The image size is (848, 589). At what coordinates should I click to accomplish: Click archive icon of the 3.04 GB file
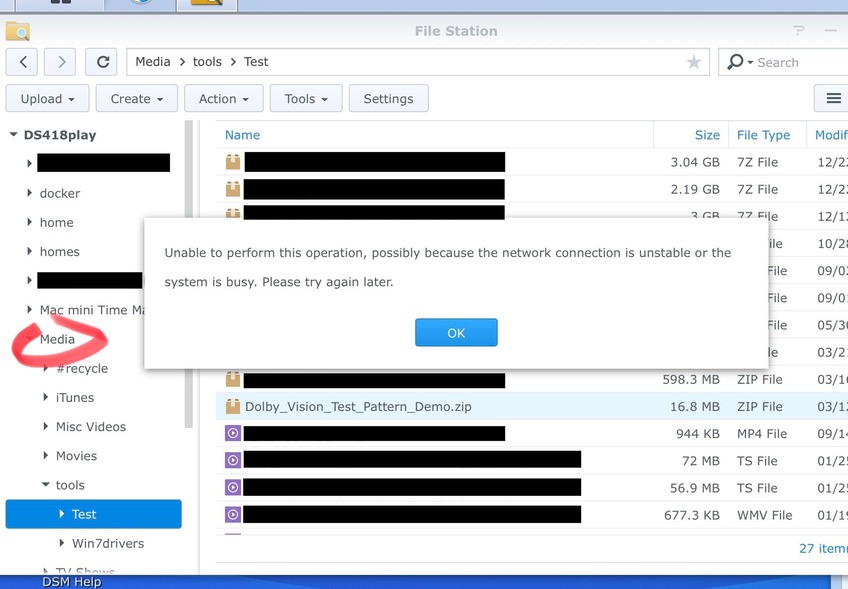point(233,162)
